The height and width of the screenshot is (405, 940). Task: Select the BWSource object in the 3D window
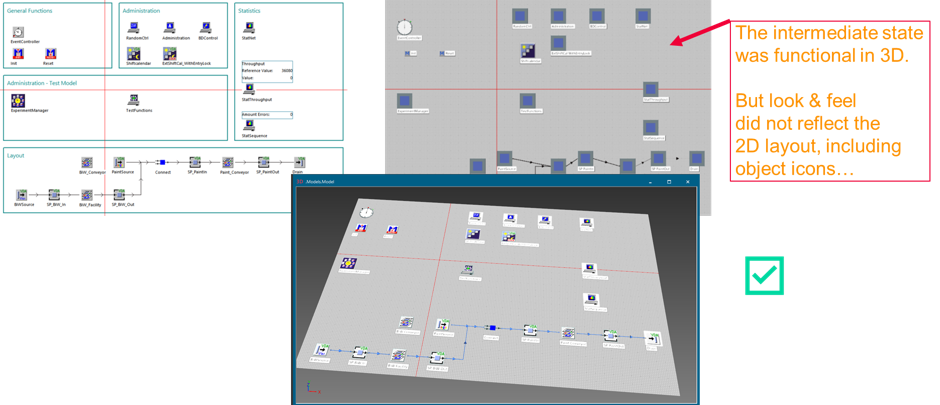pos(319,350)
